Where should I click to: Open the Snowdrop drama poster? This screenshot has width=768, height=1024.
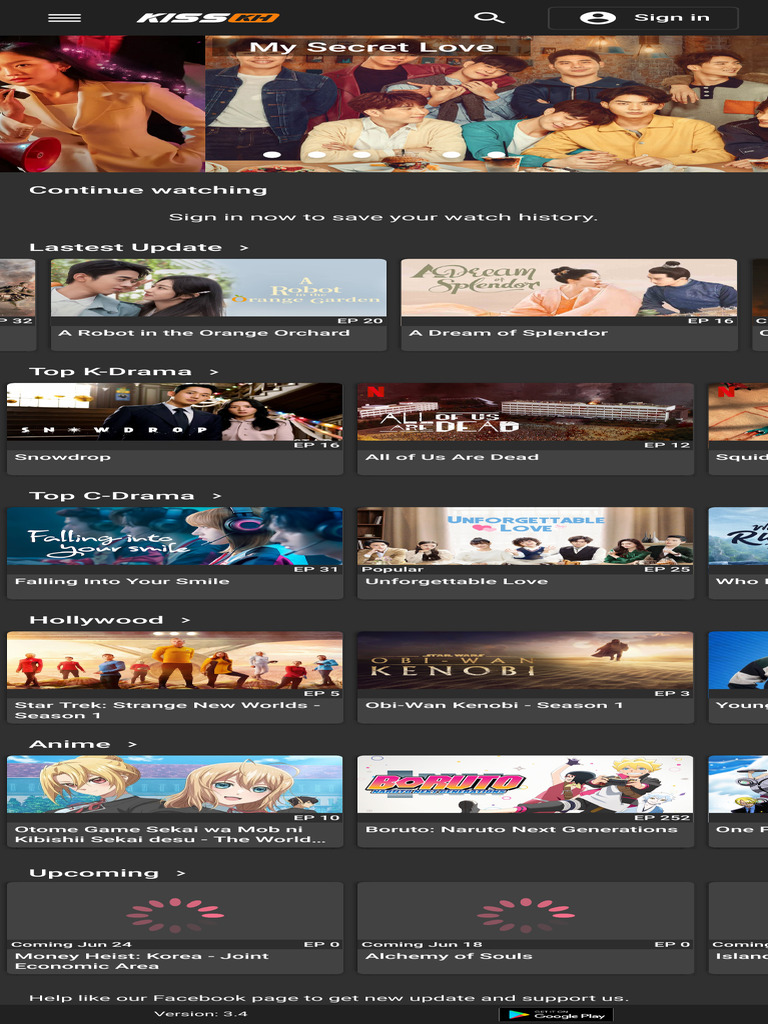point(174,412)
